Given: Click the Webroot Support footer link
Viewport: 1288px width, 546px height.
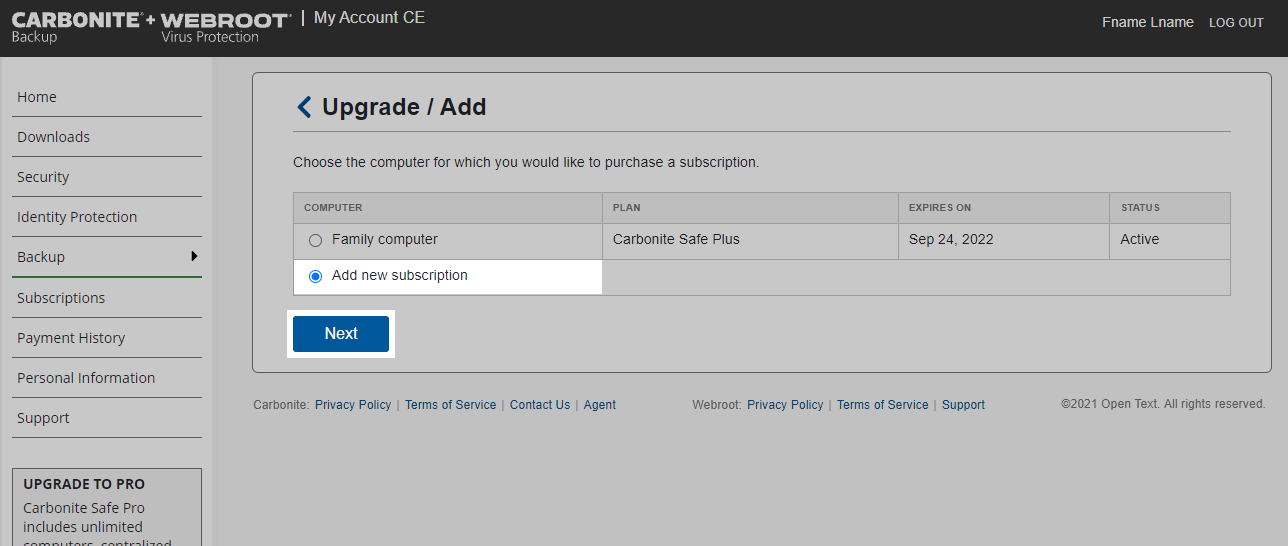Looking at the screenshot, I should click(x=963, y=405).
